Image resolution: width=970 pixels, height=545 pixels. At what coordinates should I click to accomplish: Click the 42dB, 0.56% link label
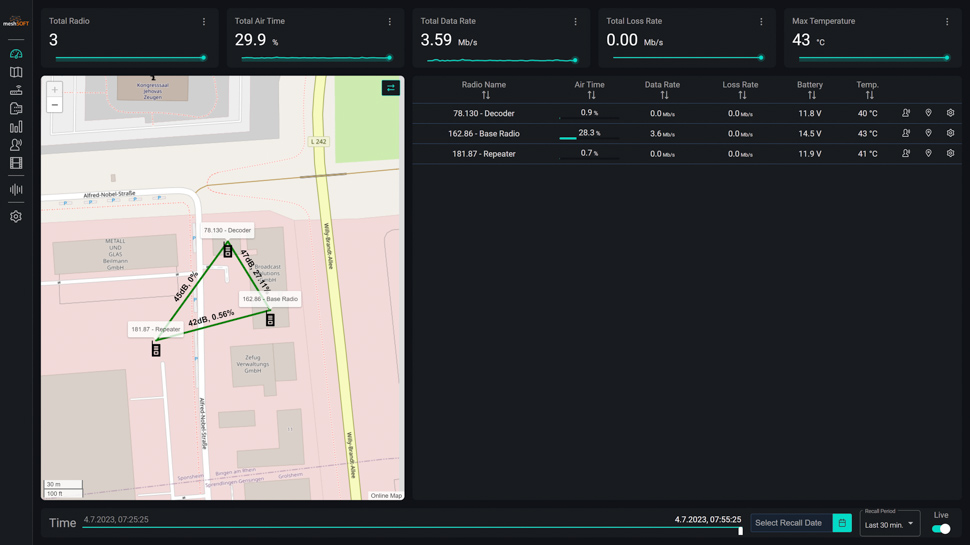tap(211, 318)
